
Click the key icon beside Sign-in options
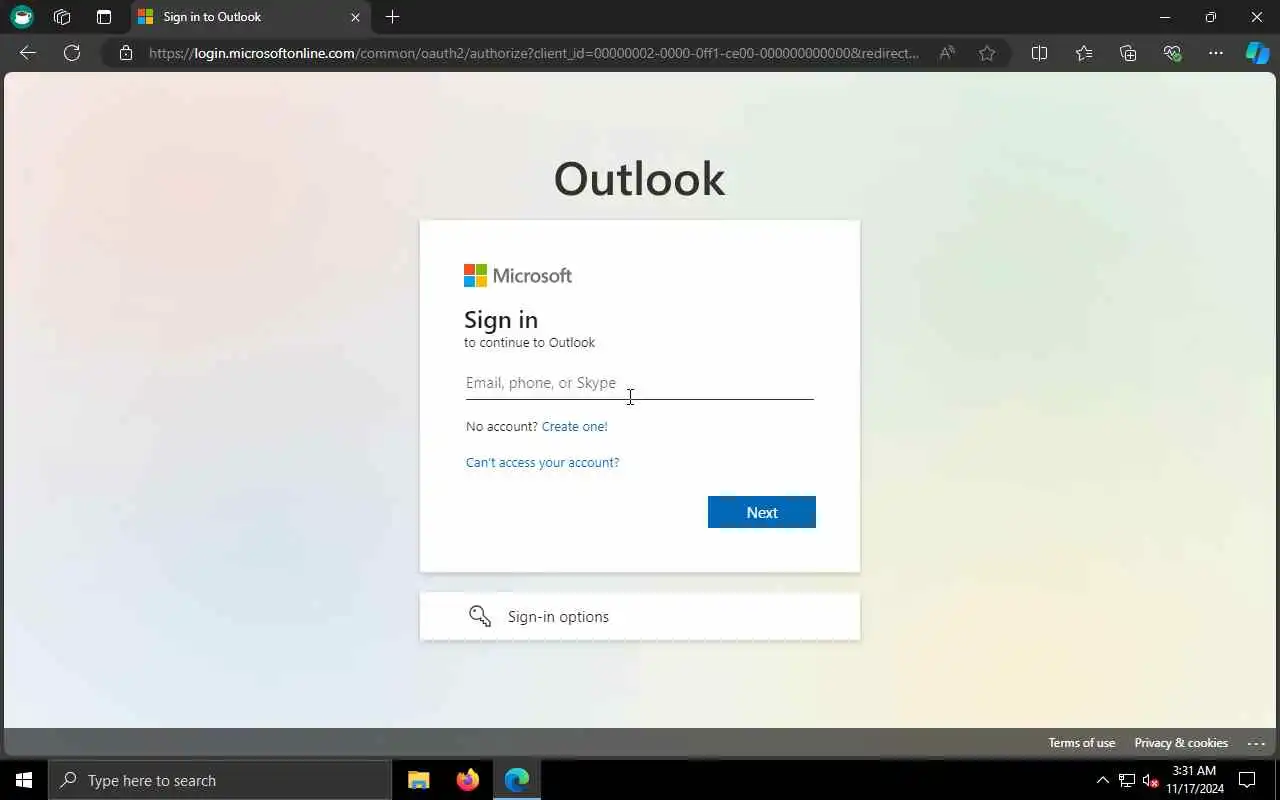coord(480,616)
